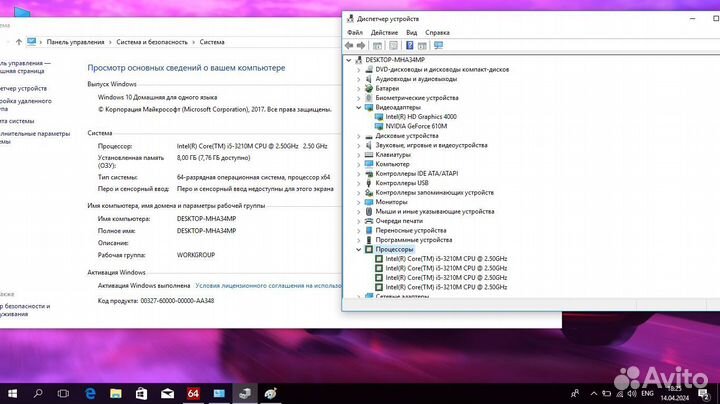Open the Действие menu

(x=384, y=33)
